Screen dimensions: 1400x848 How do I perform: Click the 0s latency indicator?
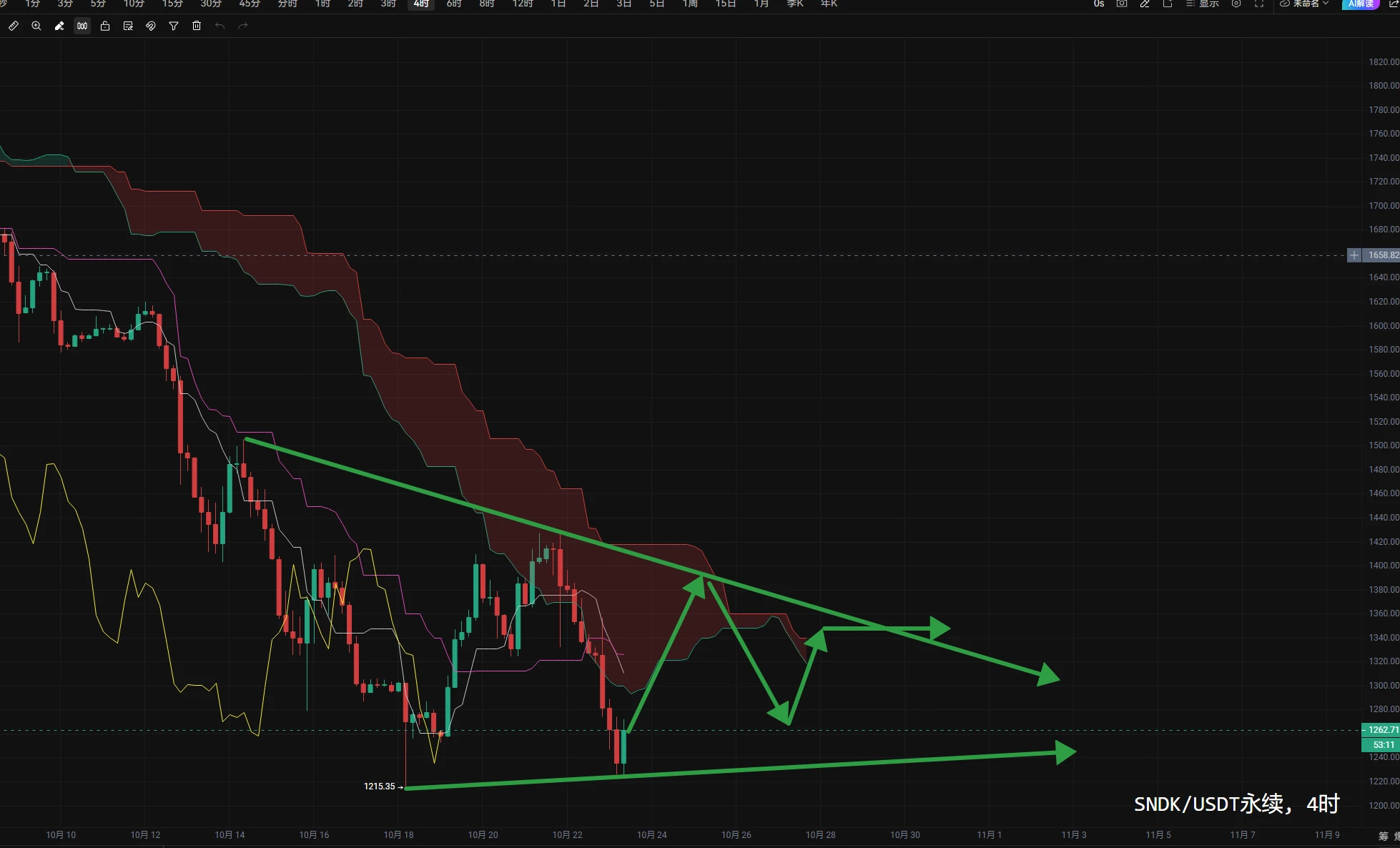tap(1099, 4)
